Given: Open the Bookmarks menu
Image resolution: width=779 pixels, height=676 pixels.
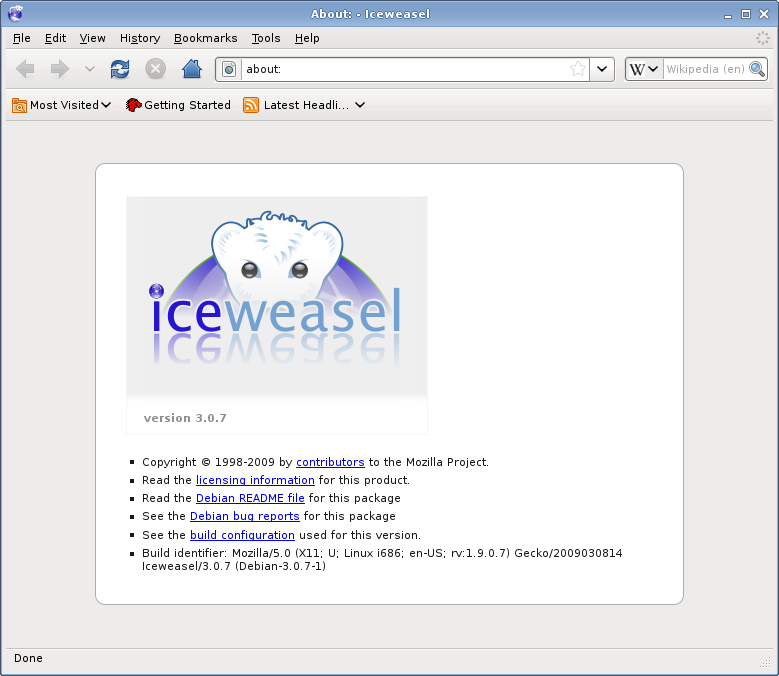Looking at the screenshot, I should point(205,38).
